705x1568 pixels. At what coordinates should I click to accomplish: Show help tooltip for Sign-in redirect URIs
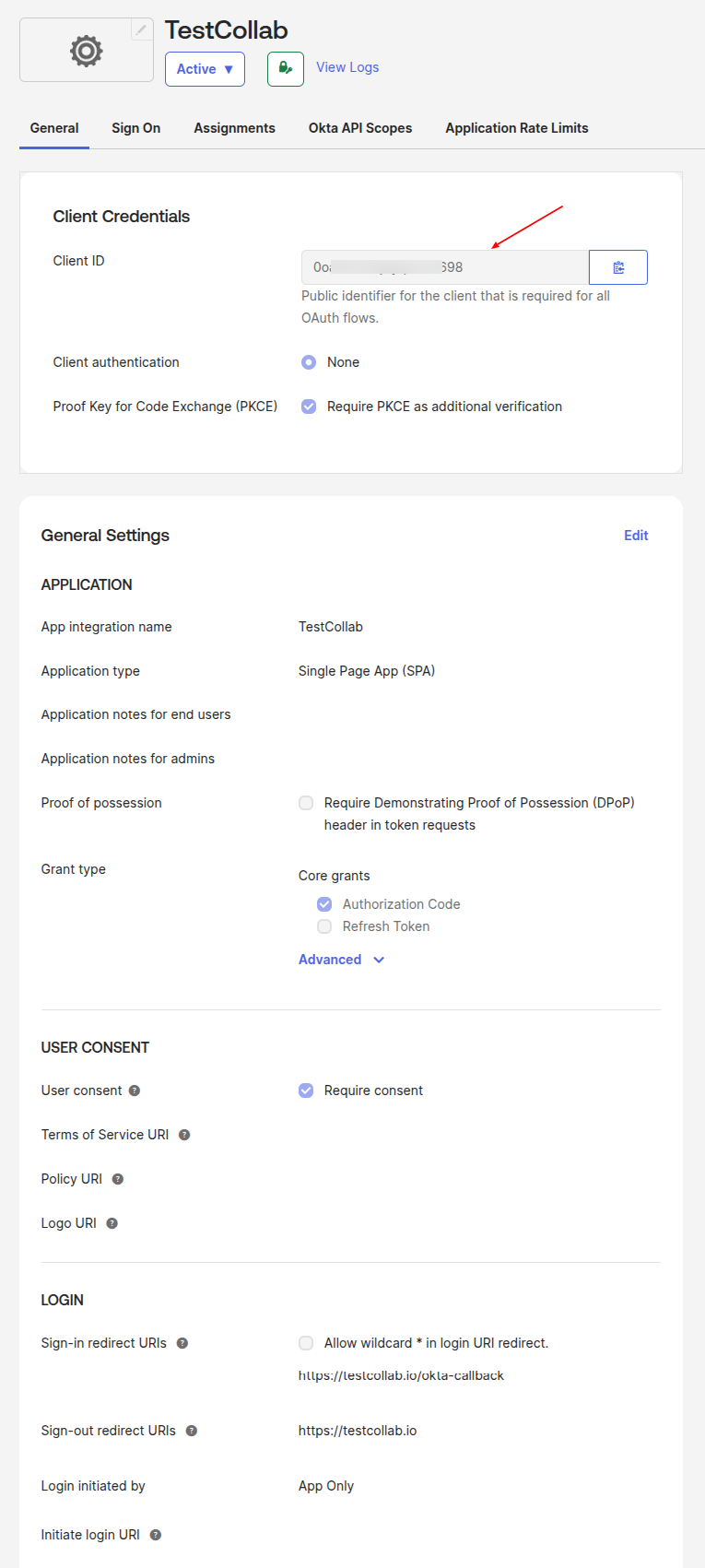[182, 1343]
